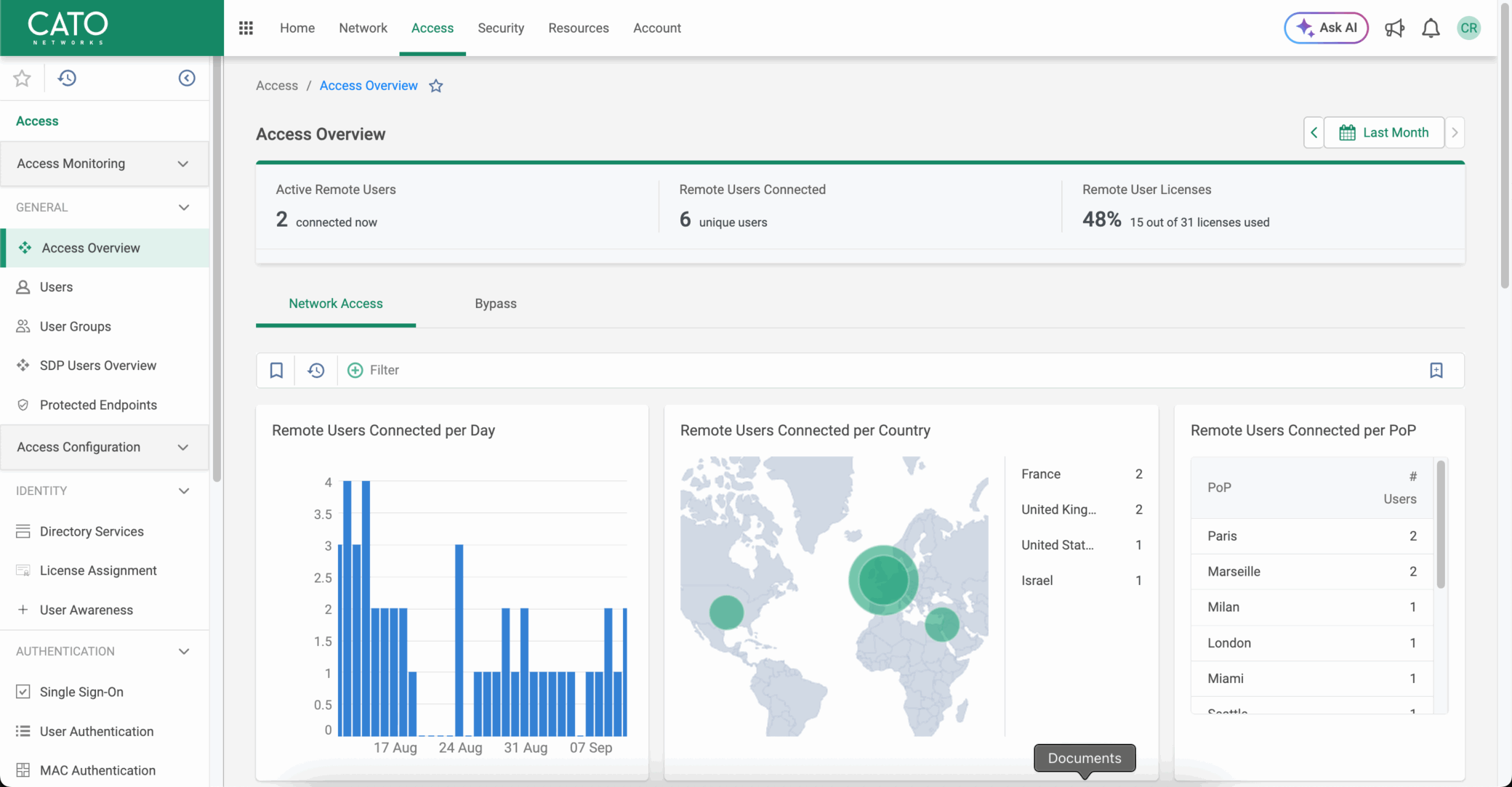Open the apps grid launcher icon
The width and height of the screenshot is (1512, 787).
point(246,28)
